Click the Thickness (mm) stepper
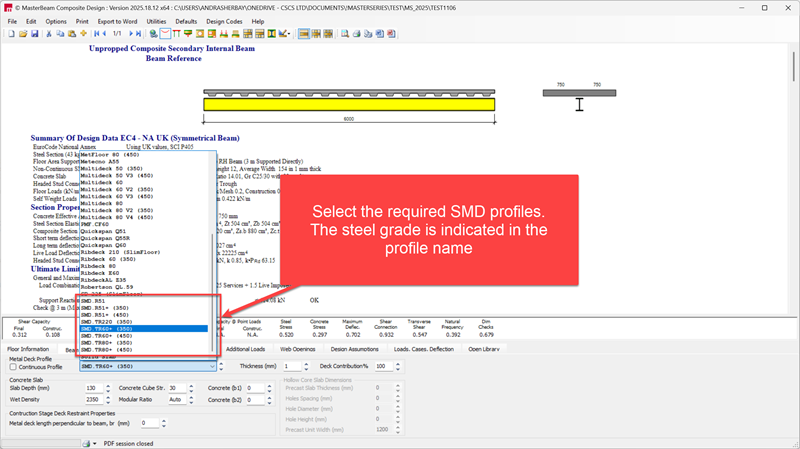Image resolution: width=800 pixels, height=449 pixels. pyautogui.click(x=306, y=366)
